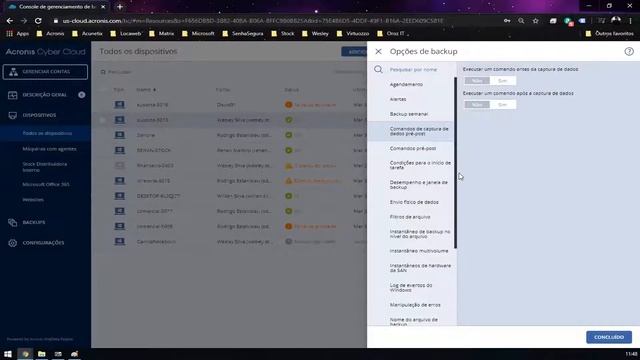The image size is (640, 360).
Task: Open a new browser tab
Action: coord(120,7)
